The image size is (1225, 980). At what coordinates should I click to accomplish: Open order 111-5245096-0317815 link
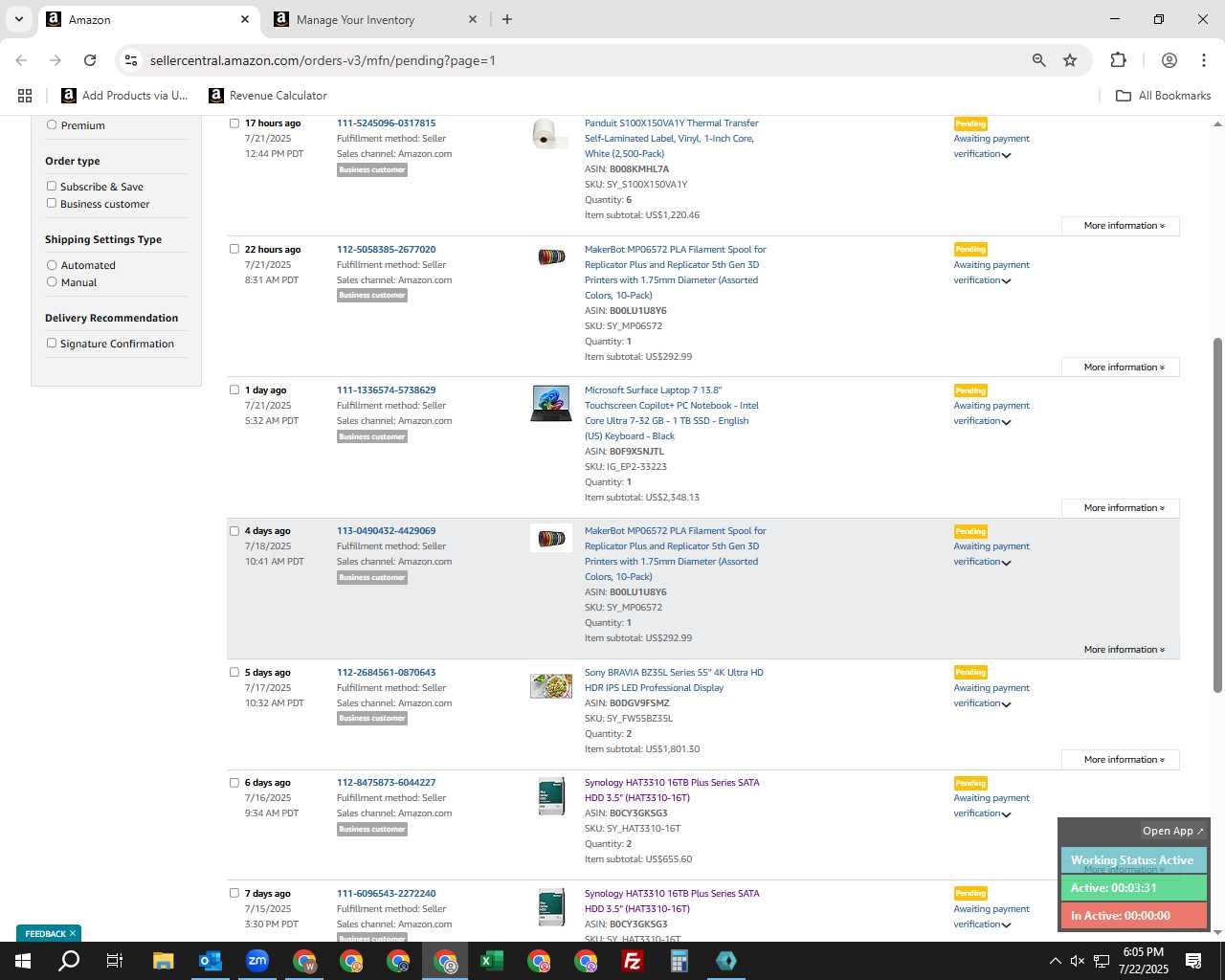click(x=386, y=122)
